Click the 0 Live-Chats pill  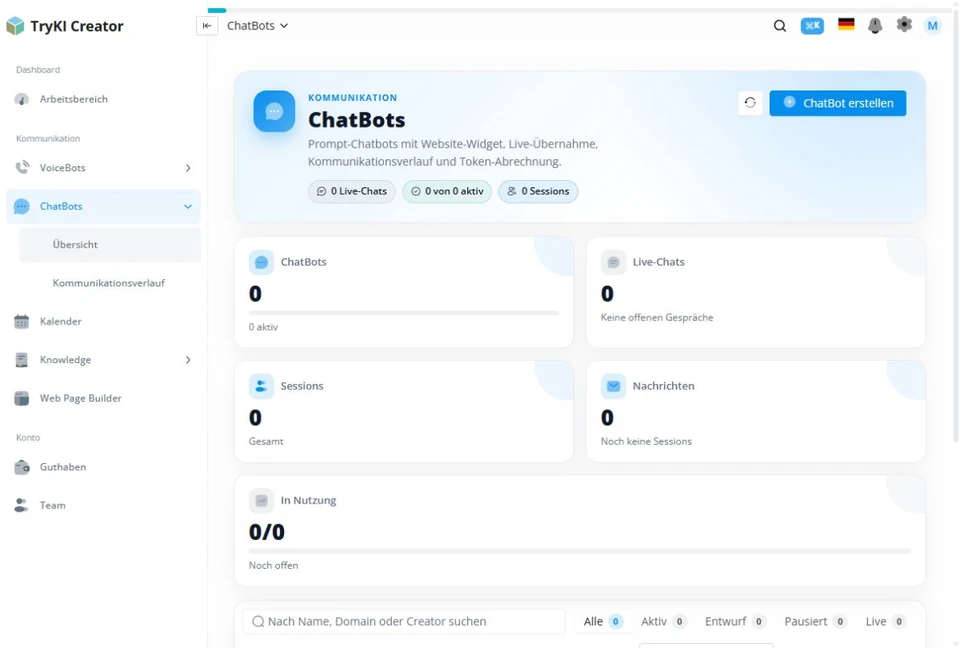pos(352,191)
